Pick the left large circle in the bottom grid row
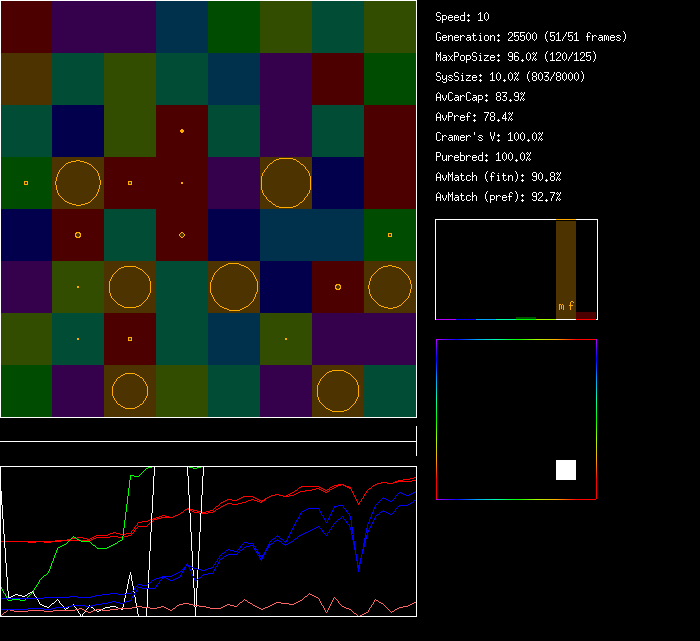This screenshot has height=641, width=700. pyautogui.click(x=130, y=391)
